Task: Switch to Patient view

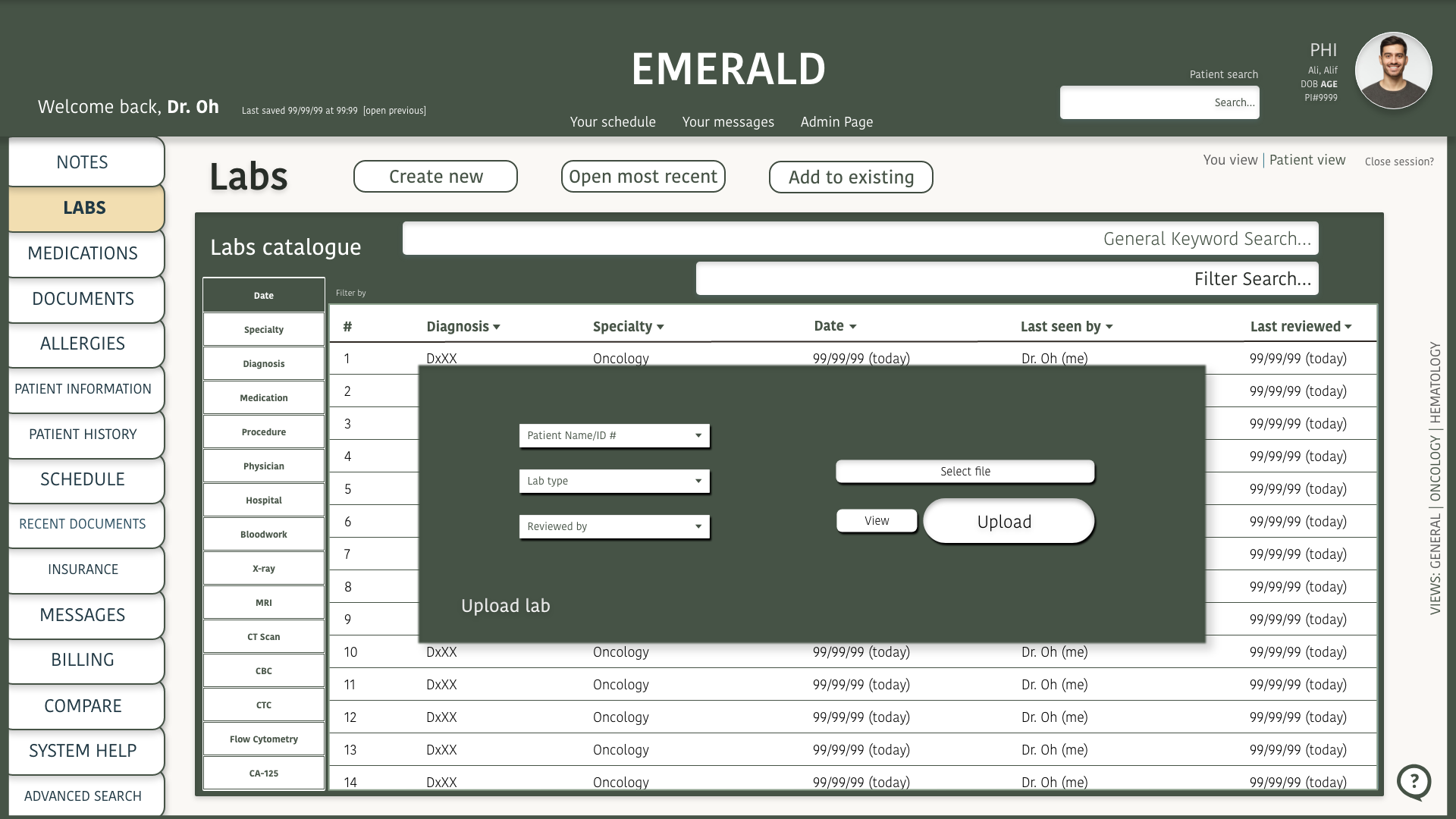Action: 1307,160
